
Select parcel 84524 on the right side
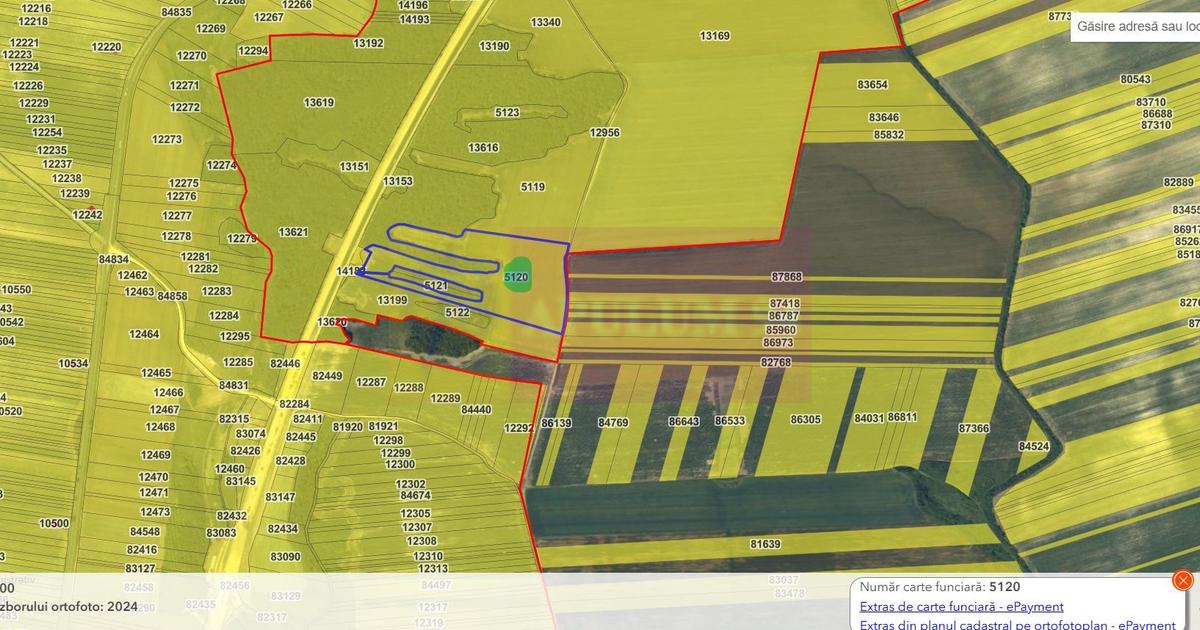(x=1033, y=446)
